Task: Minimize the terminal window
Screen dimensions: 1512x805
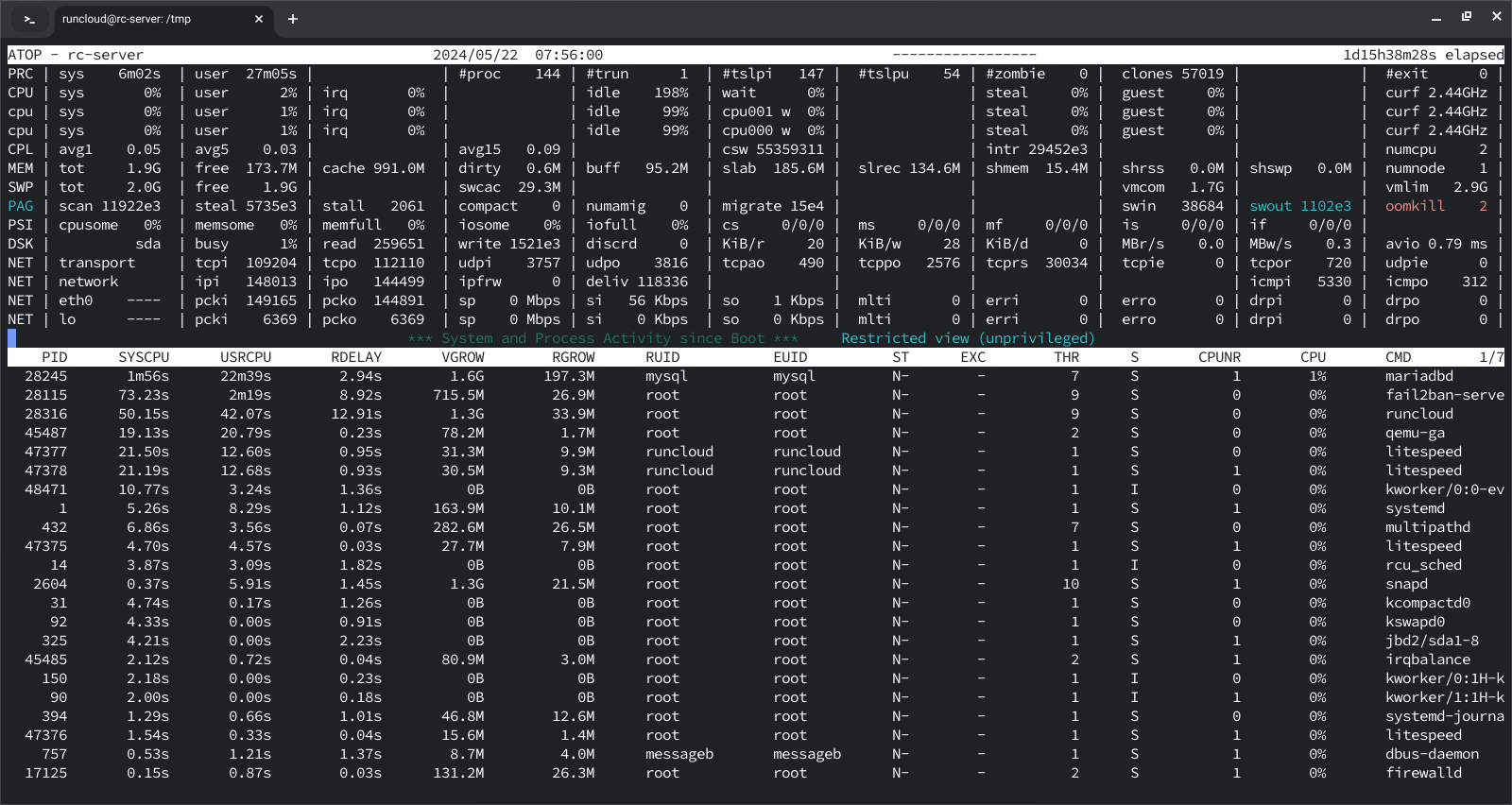Action: (1436, 18)
